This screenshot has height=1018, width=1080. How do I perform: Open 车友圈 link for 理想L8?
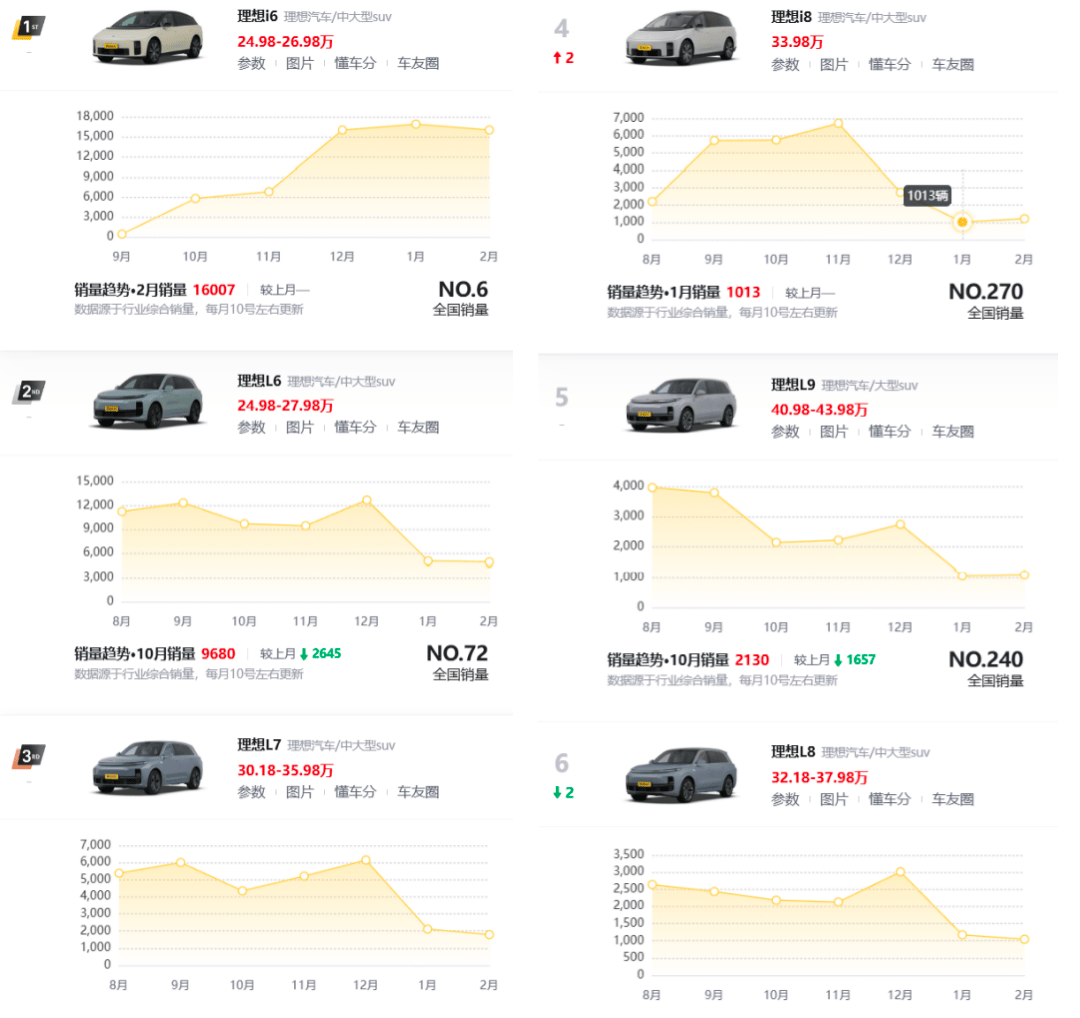coord(953,799)
